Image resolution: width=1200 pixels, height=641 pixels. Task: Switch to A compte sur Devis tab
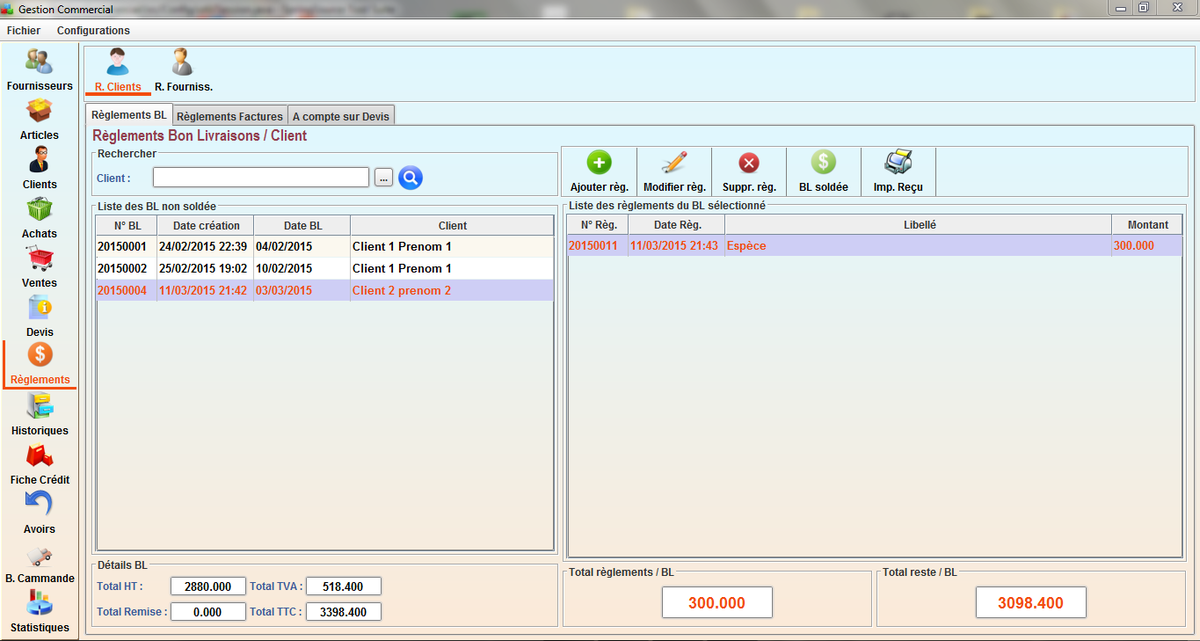tap(342, 116)
